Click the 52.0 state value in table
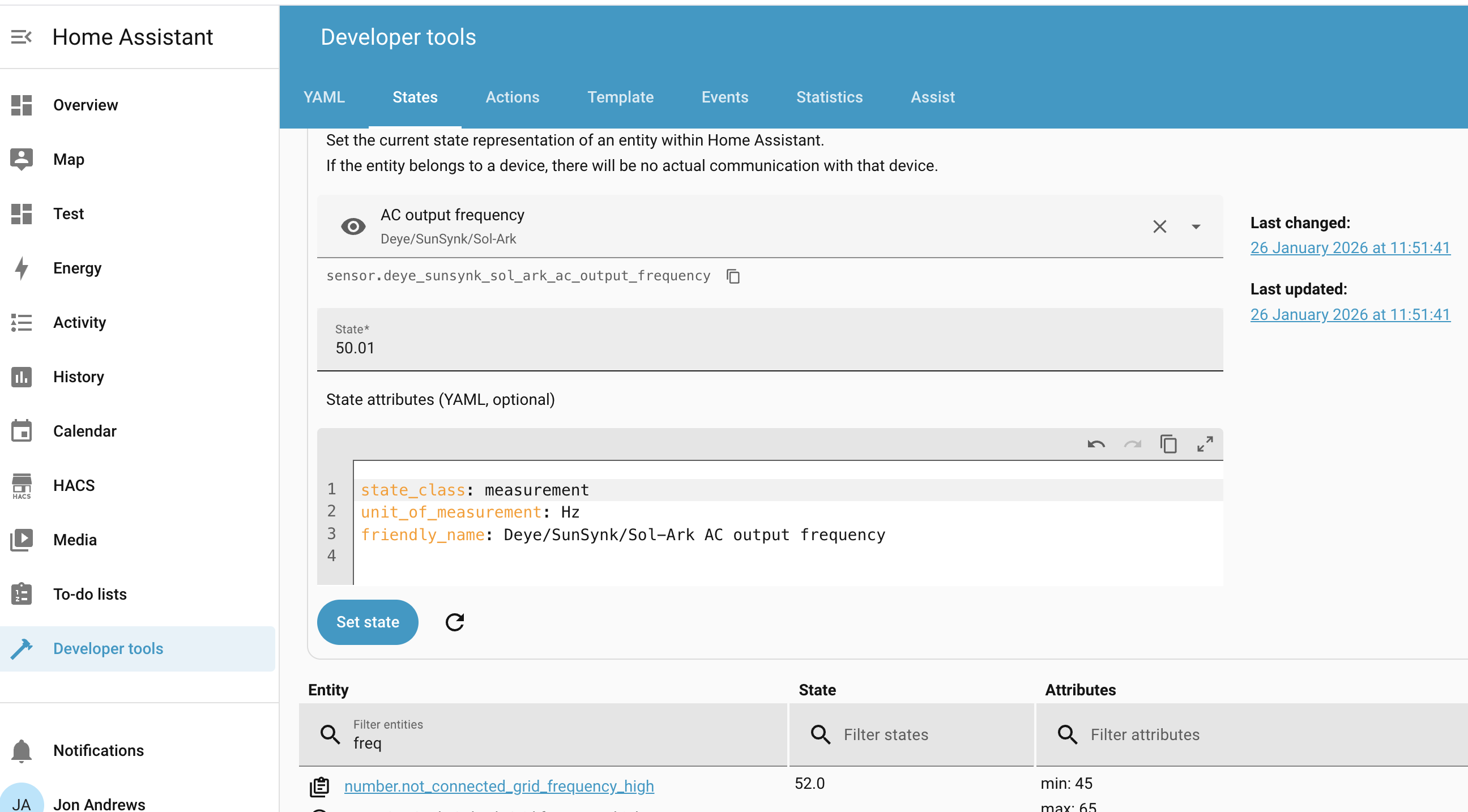The width and height of the screenshot is (1468, 812). [809, 784]
